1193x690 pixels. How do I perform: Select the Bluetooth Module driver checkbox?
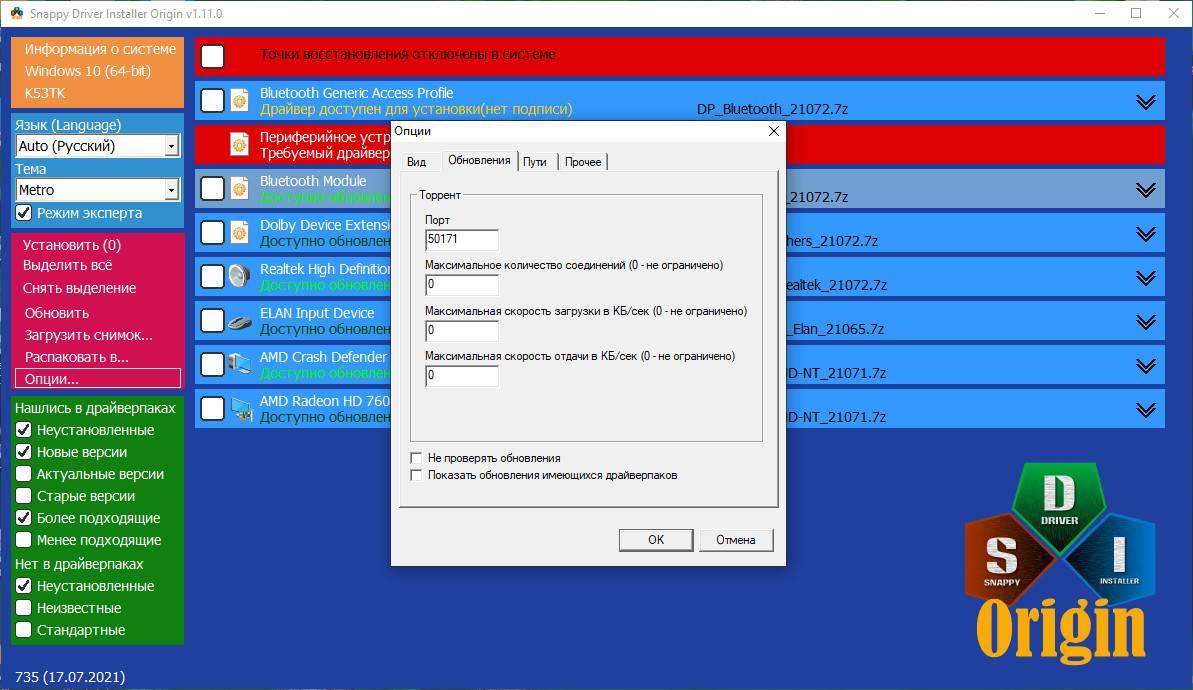(x=212, y=189)
